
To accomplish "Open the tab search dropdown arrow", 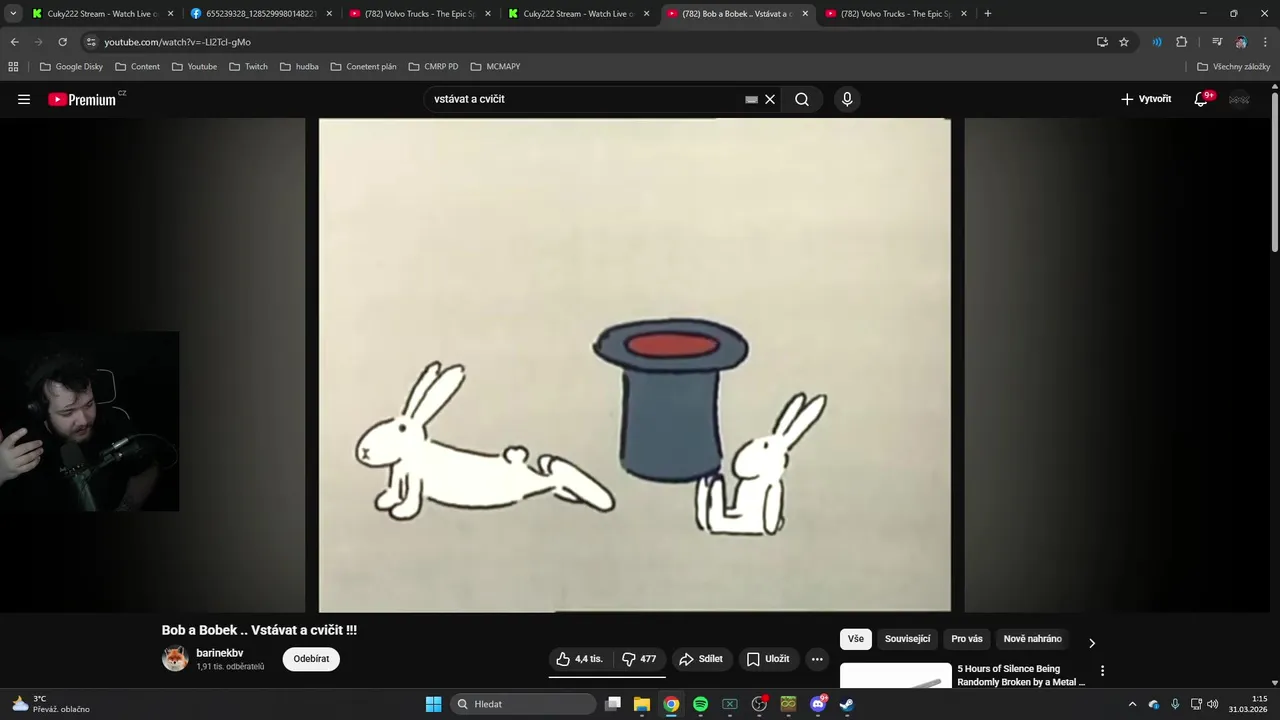I will point(13,13).
